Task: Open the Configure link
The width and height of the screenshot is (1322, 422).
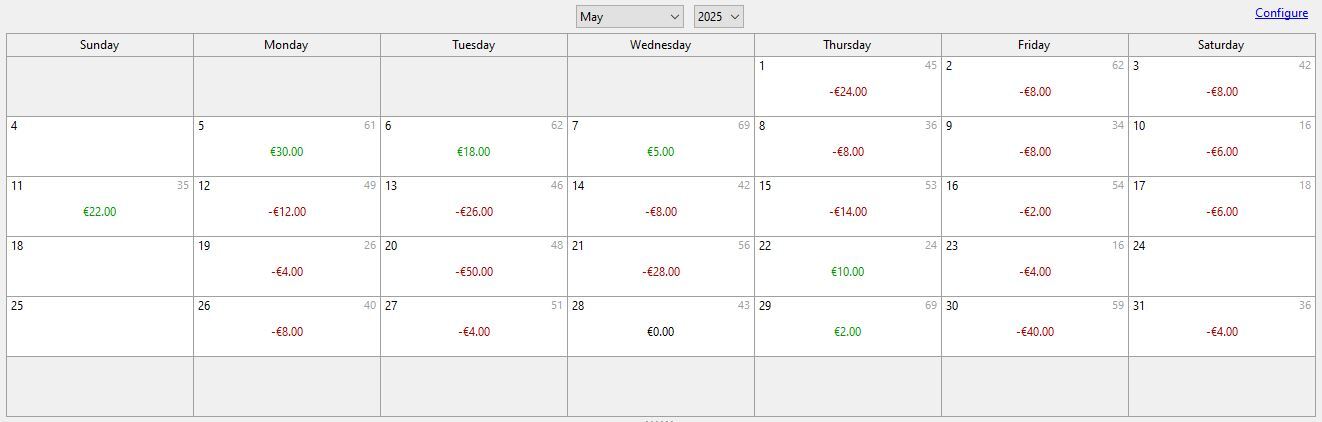Action: tap(1281, 13)
